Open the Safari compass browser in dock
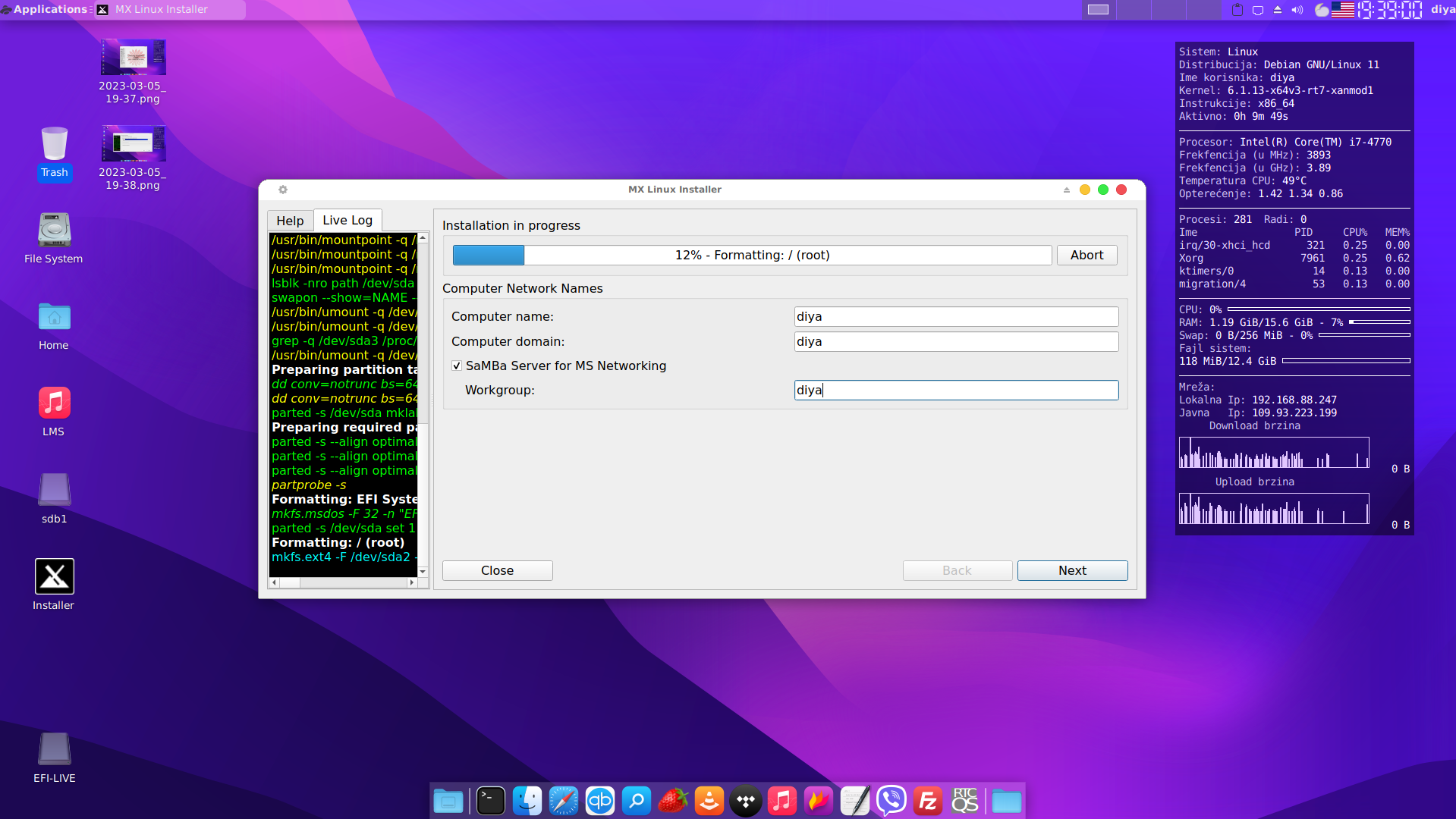The width and height of the screenshot is (1456, 819). click(x=564, y=801)
